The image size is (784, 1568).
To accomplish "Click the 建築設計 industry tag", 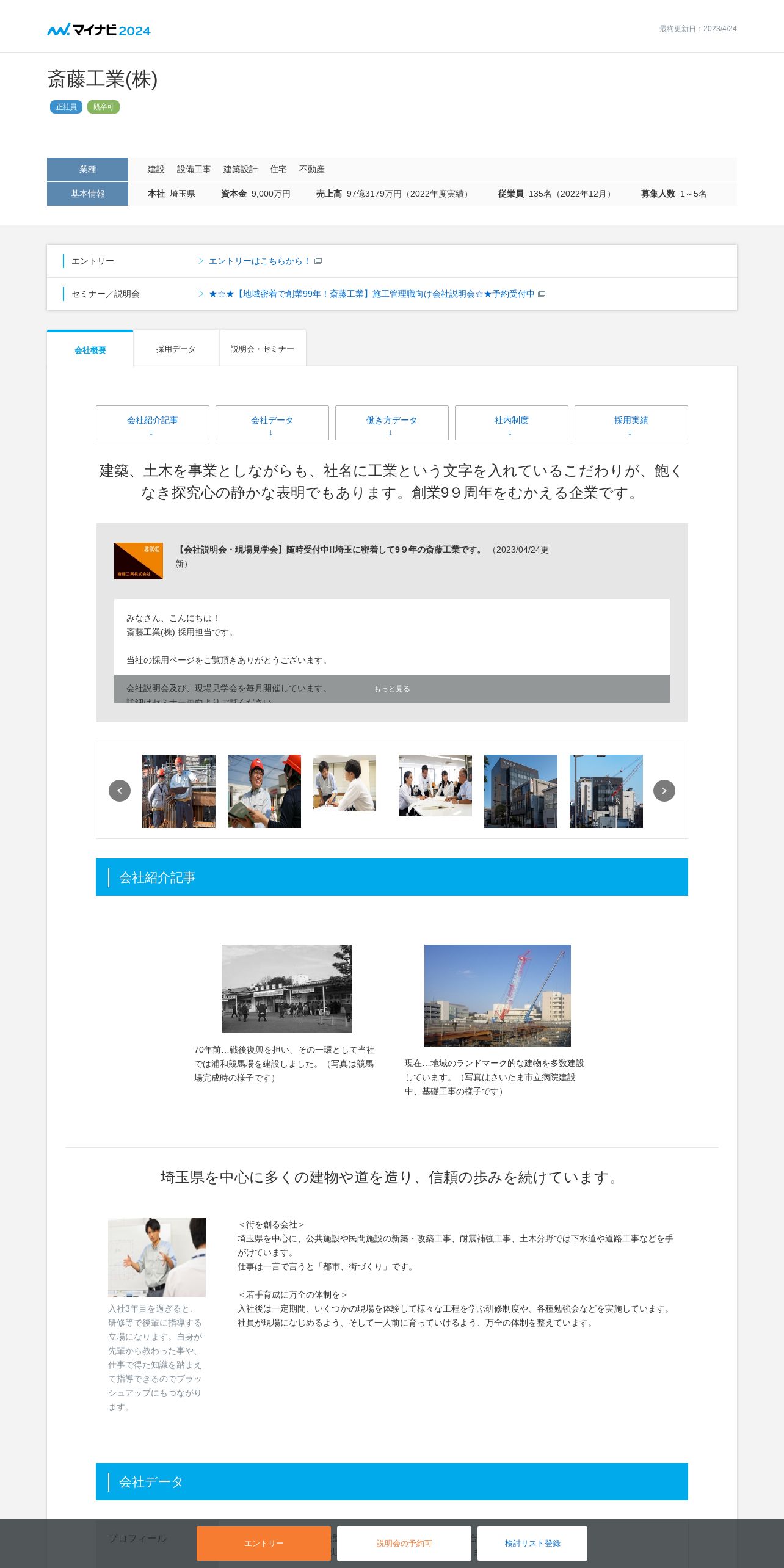I will 241,169.
